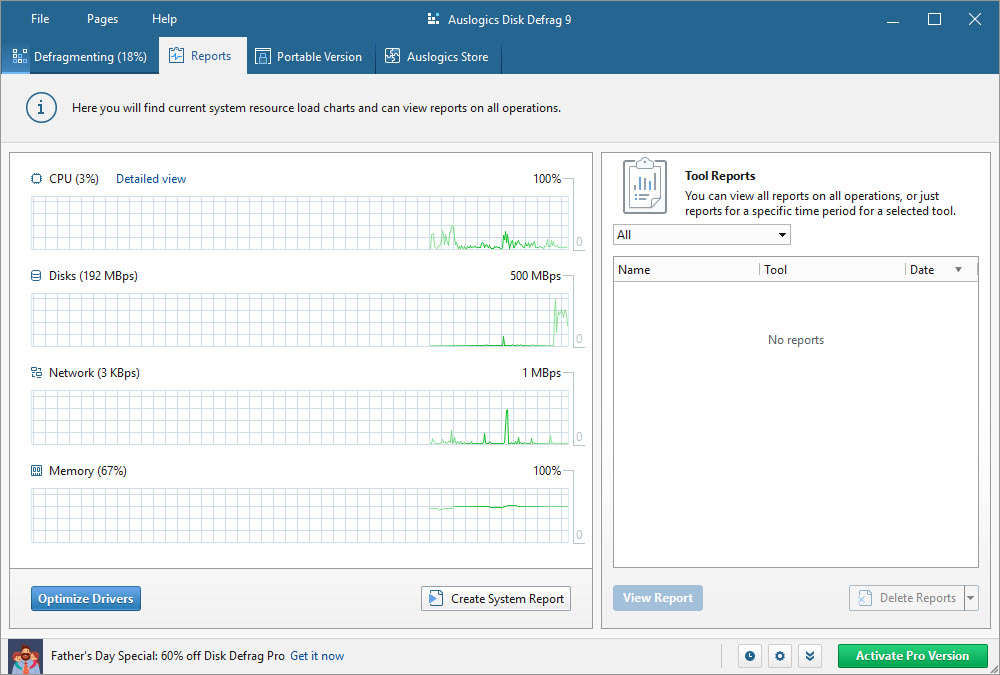Open the File menu

(x=40, y=19)
